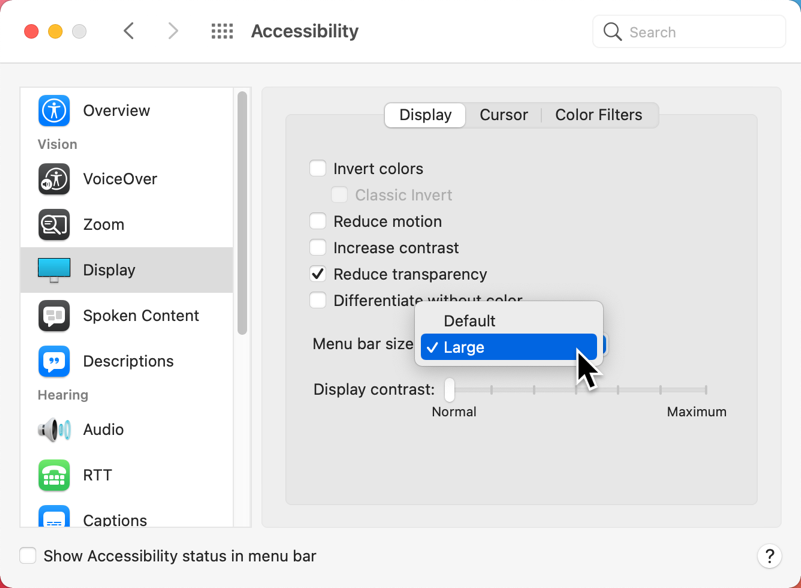Go back with the back arrow
The width and height of the screenshot is (801, 588).
coord(129,32)
